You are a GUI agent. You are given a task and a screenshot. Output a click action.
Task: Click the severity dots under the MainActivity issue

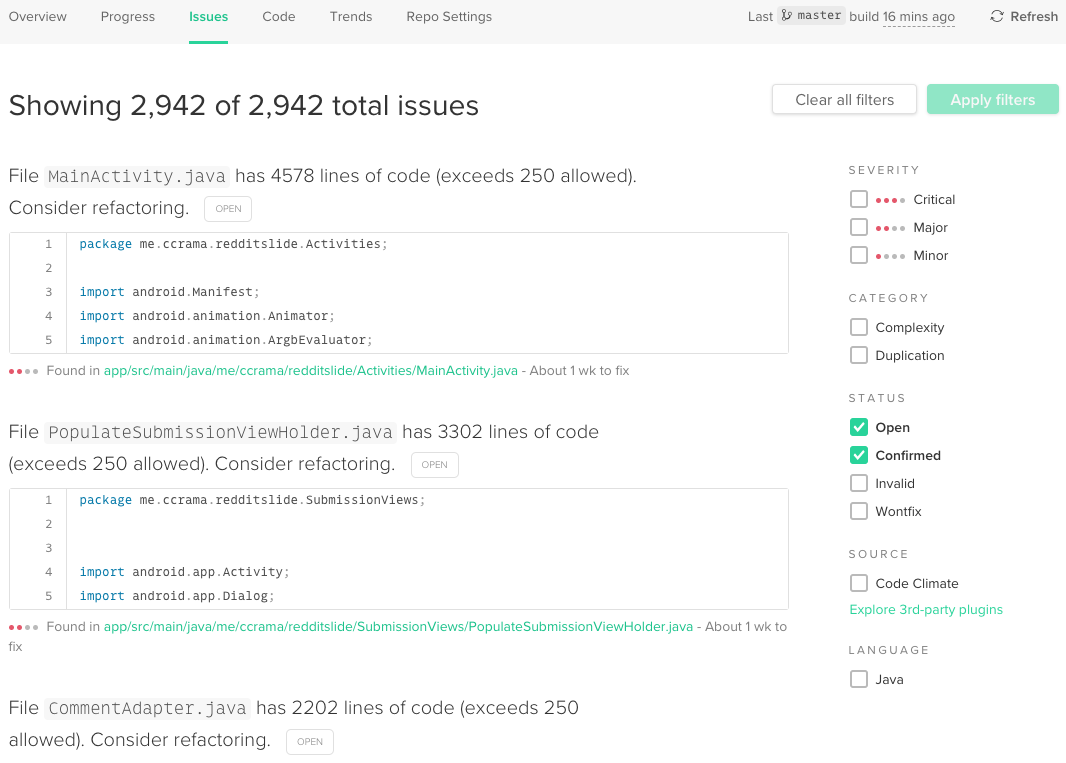(x=22, y=370)
